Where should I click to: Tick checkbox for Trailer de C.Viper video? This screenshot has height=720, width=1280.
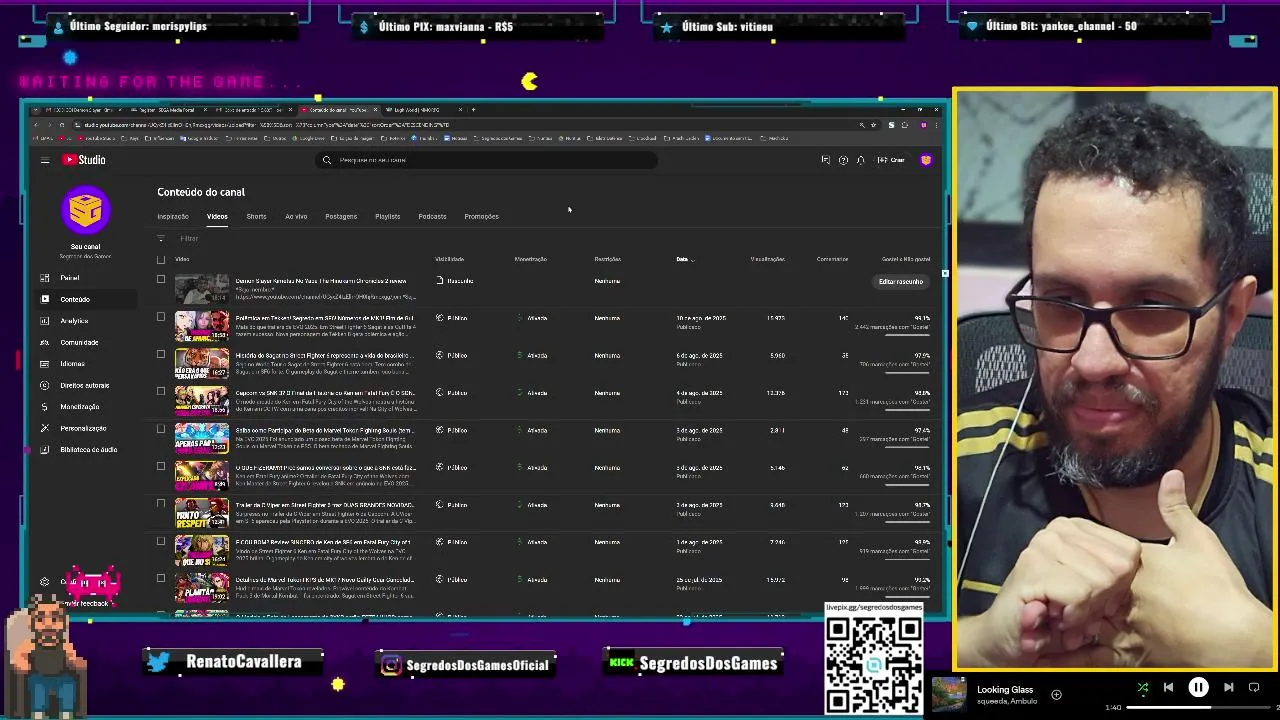tap(161, 503)
